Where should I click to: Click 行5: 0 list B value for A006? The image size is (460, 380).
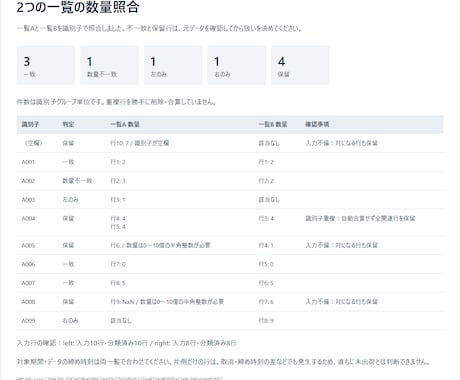(266, 264)
